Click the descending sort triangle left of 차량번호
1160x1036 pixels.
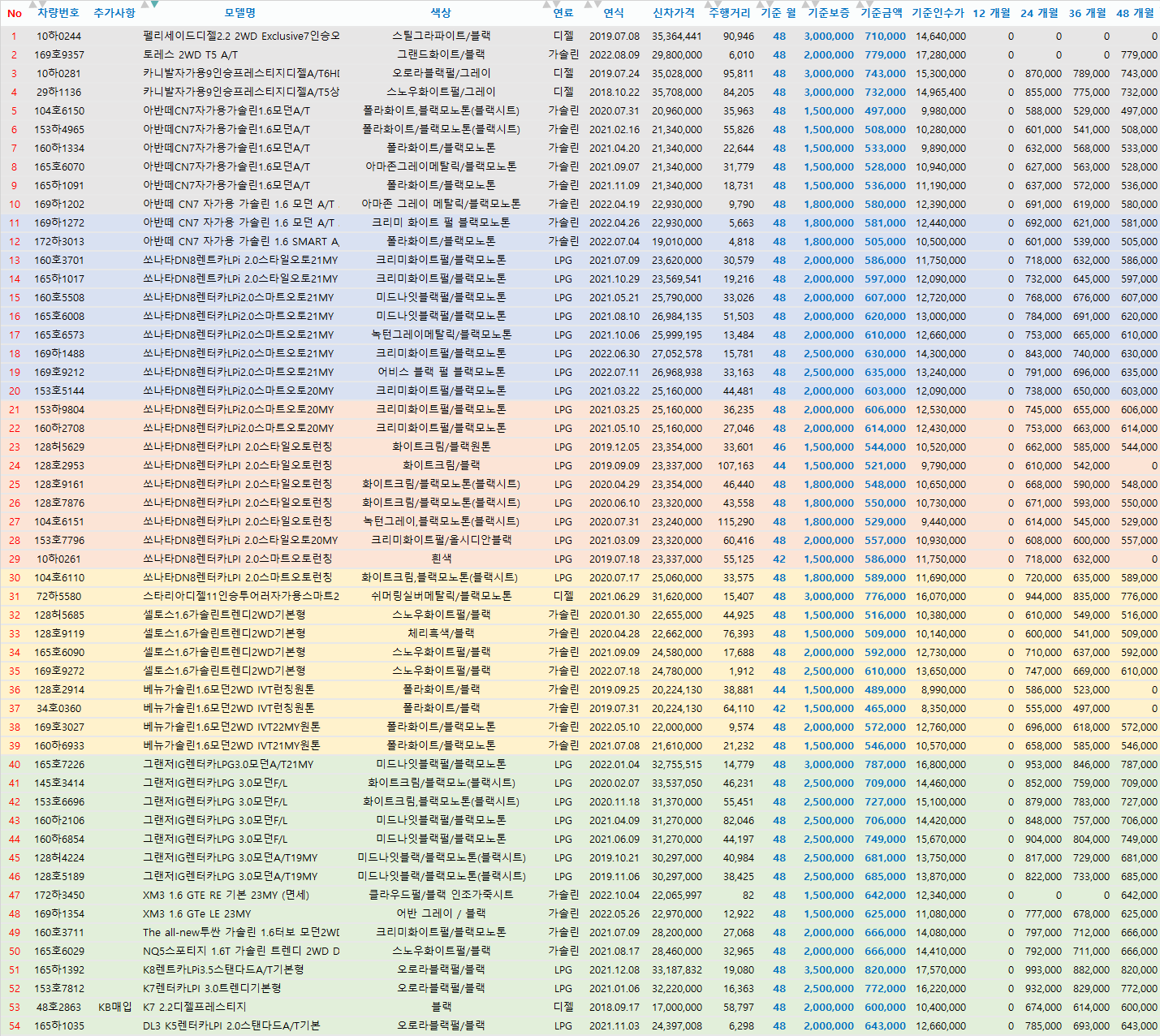coord(41,5)
